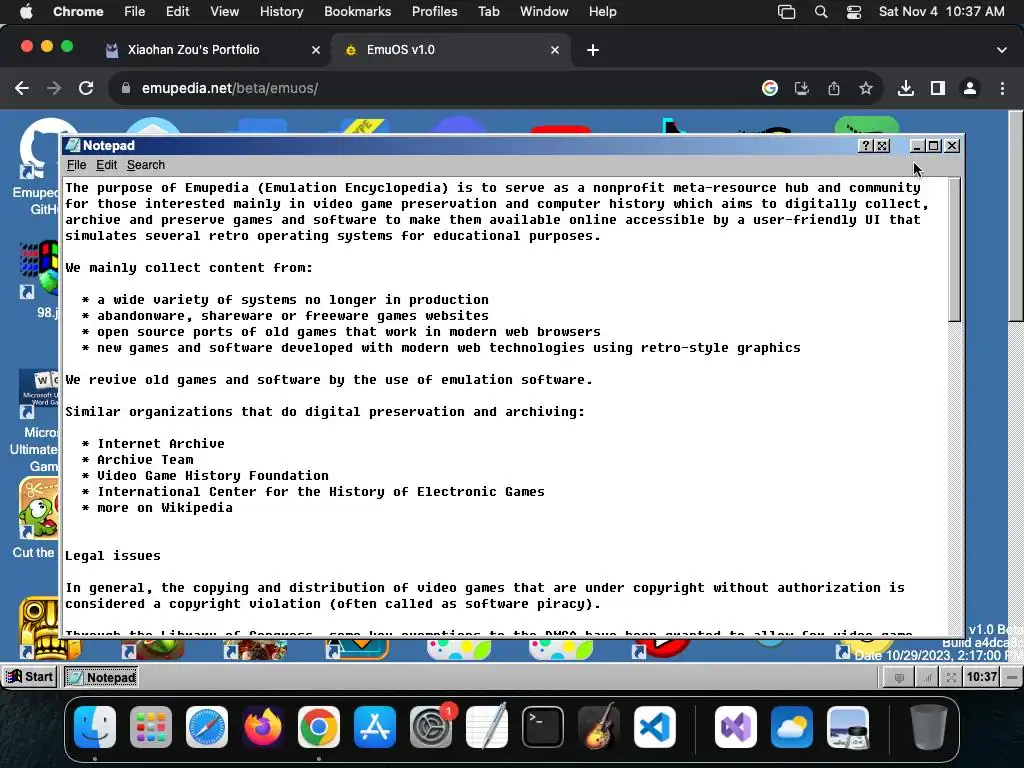The height and width of the screenshot is (768, 1024).
Task: Open Chrome profile menu
Action: pos(970,88)
